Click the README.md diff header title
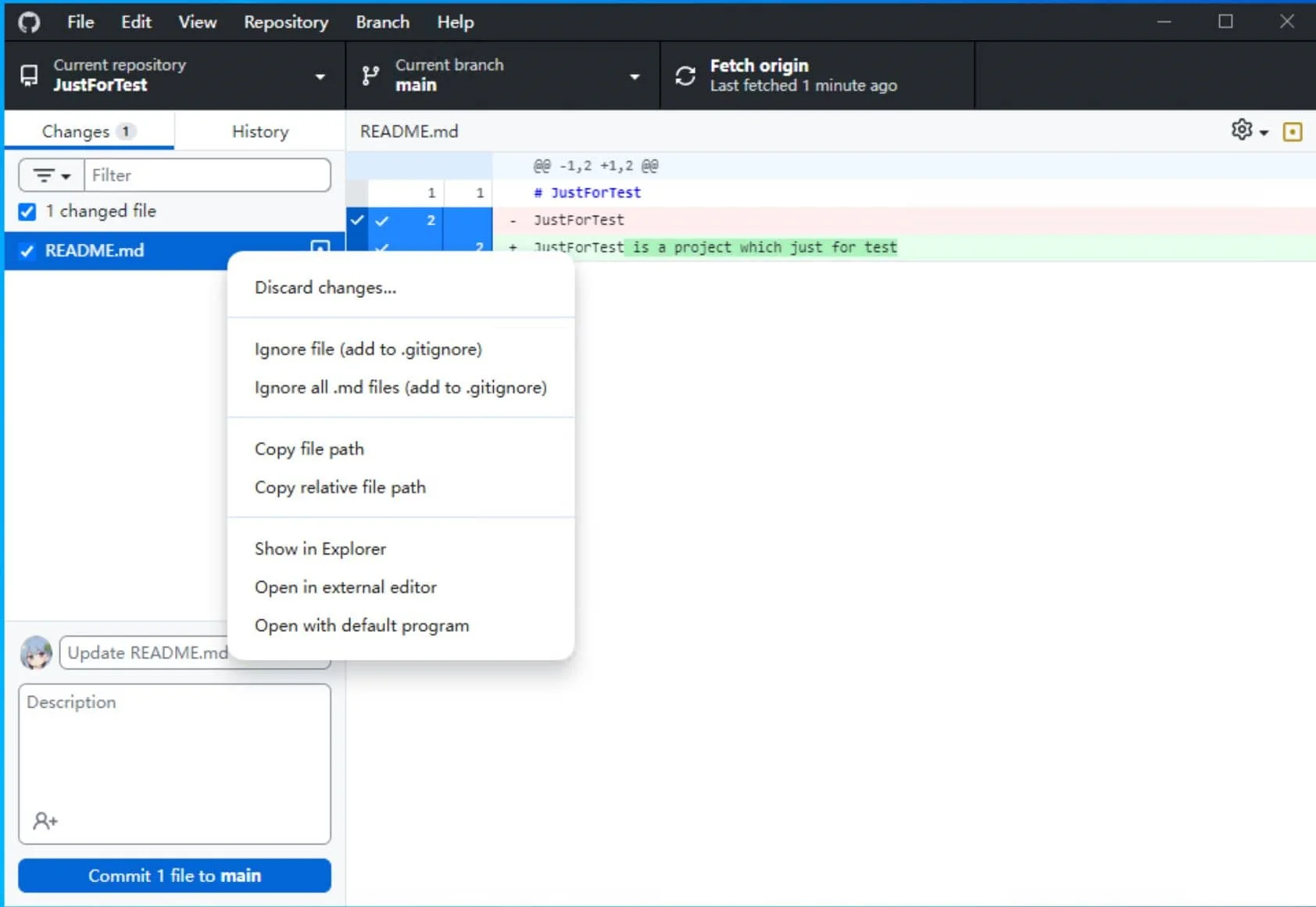1316x907 pixels. point(409,131)
